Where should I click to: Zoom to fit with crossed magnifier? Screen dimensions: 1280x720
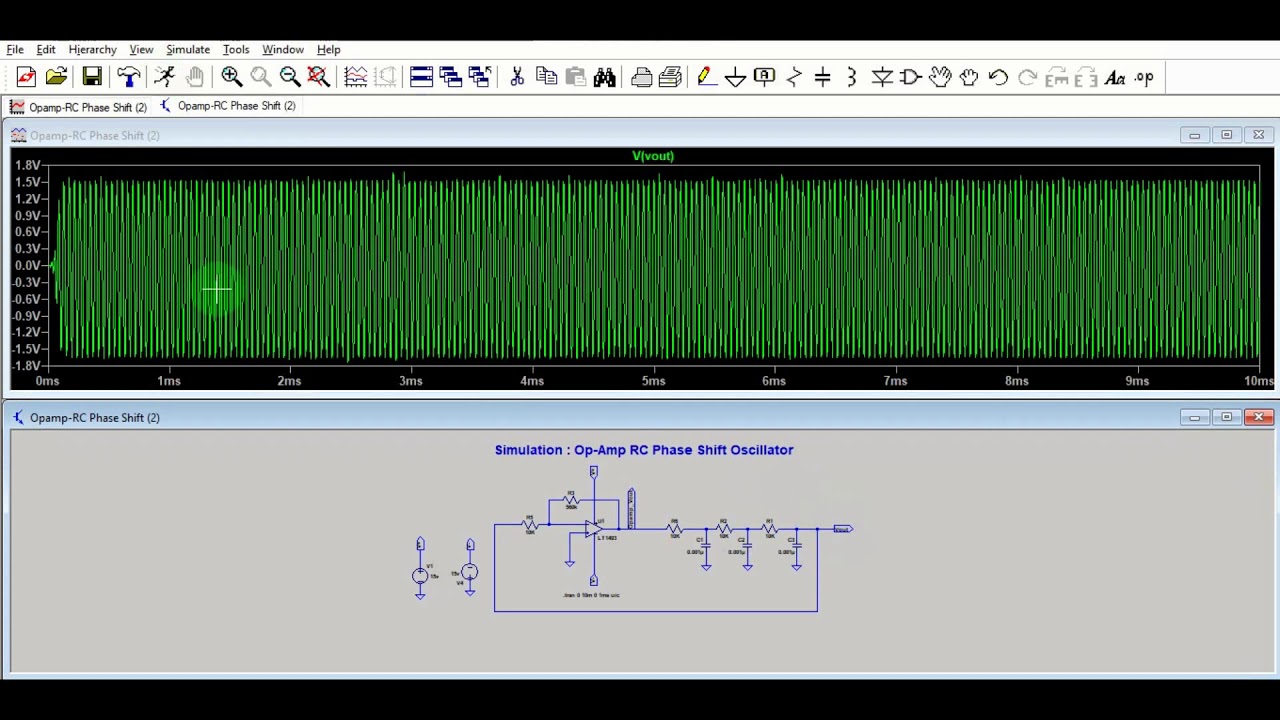[x=318, y=77]
